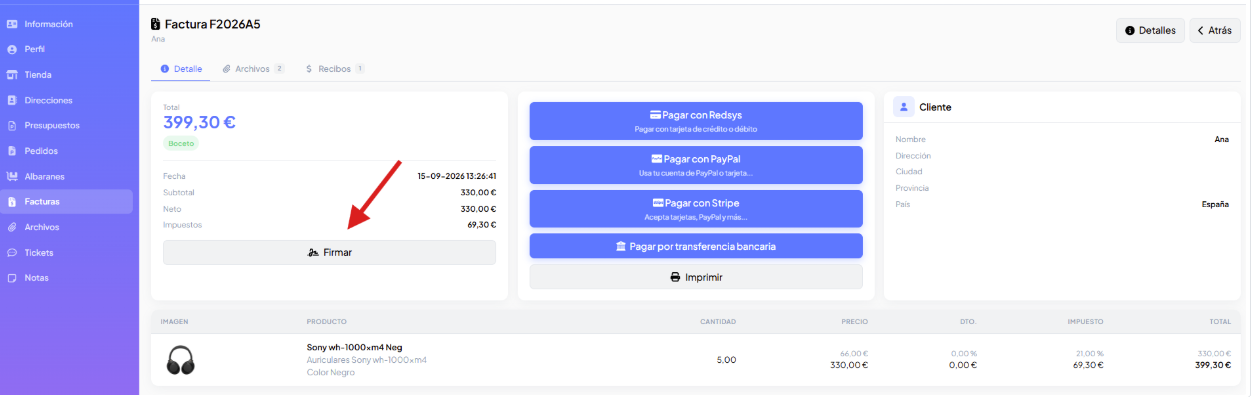Click the Albaranes icon

(x=12, y=177)
